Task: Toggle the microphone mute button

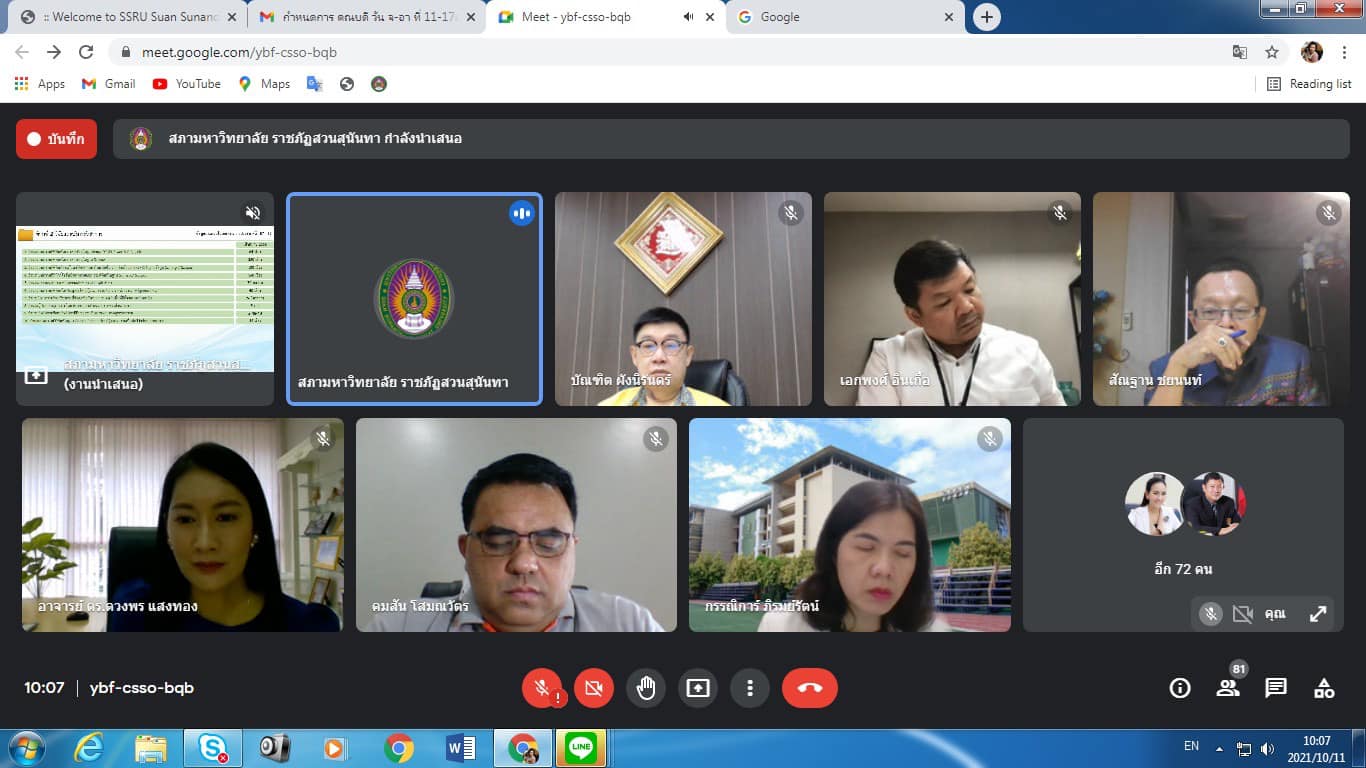Action: pos(542,688)
